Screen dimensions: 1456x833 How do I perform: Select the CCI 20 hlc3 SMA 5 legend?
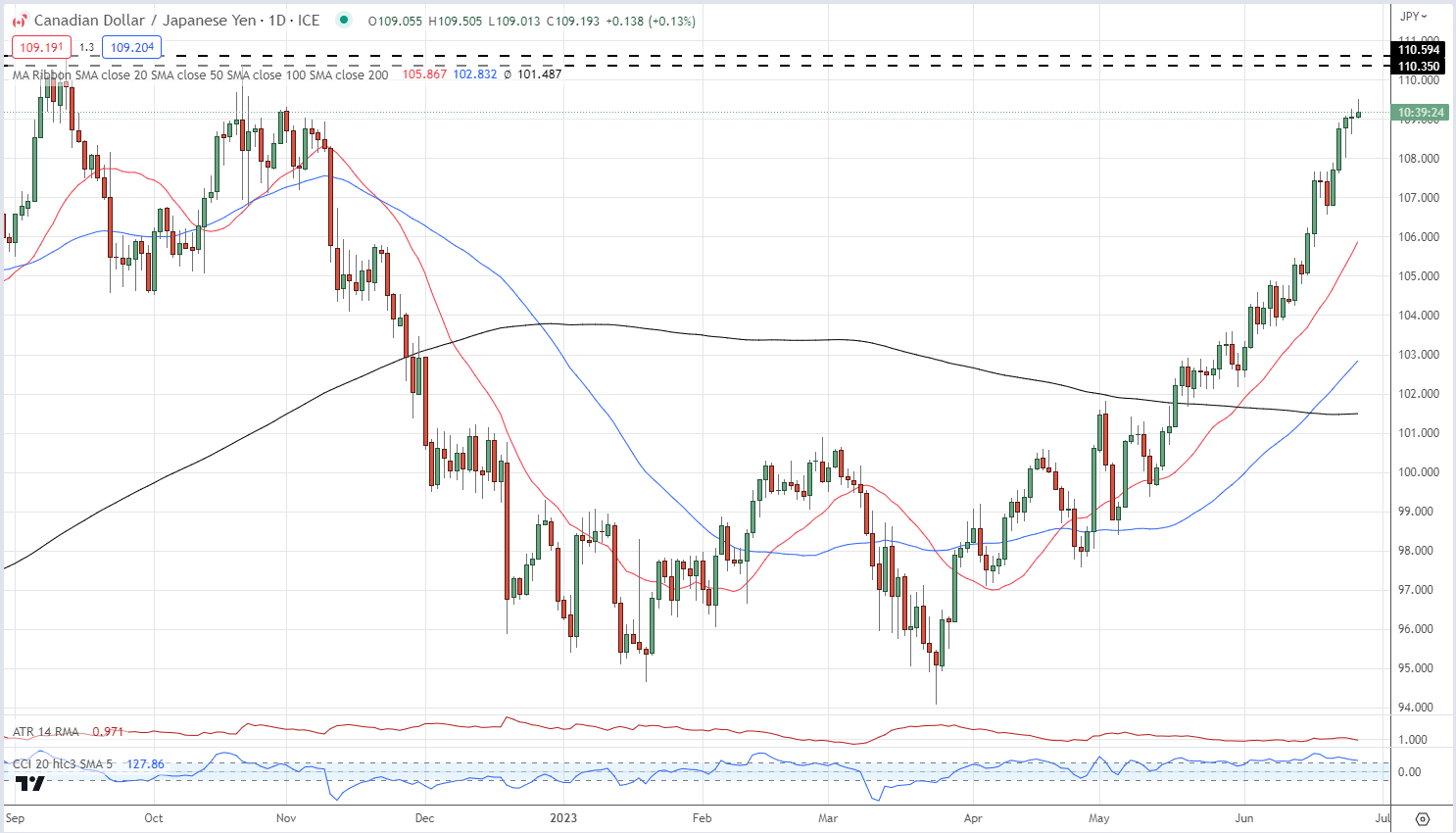[63, 764]
